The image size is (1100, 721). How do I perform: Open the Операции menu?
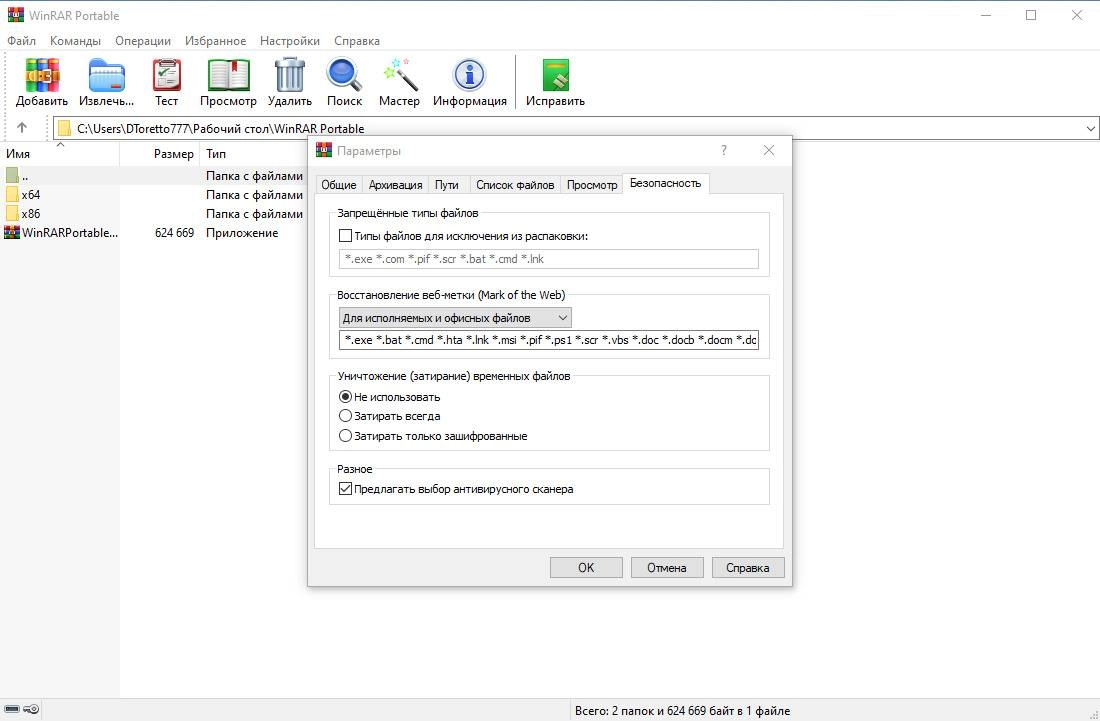pos(143,41)
